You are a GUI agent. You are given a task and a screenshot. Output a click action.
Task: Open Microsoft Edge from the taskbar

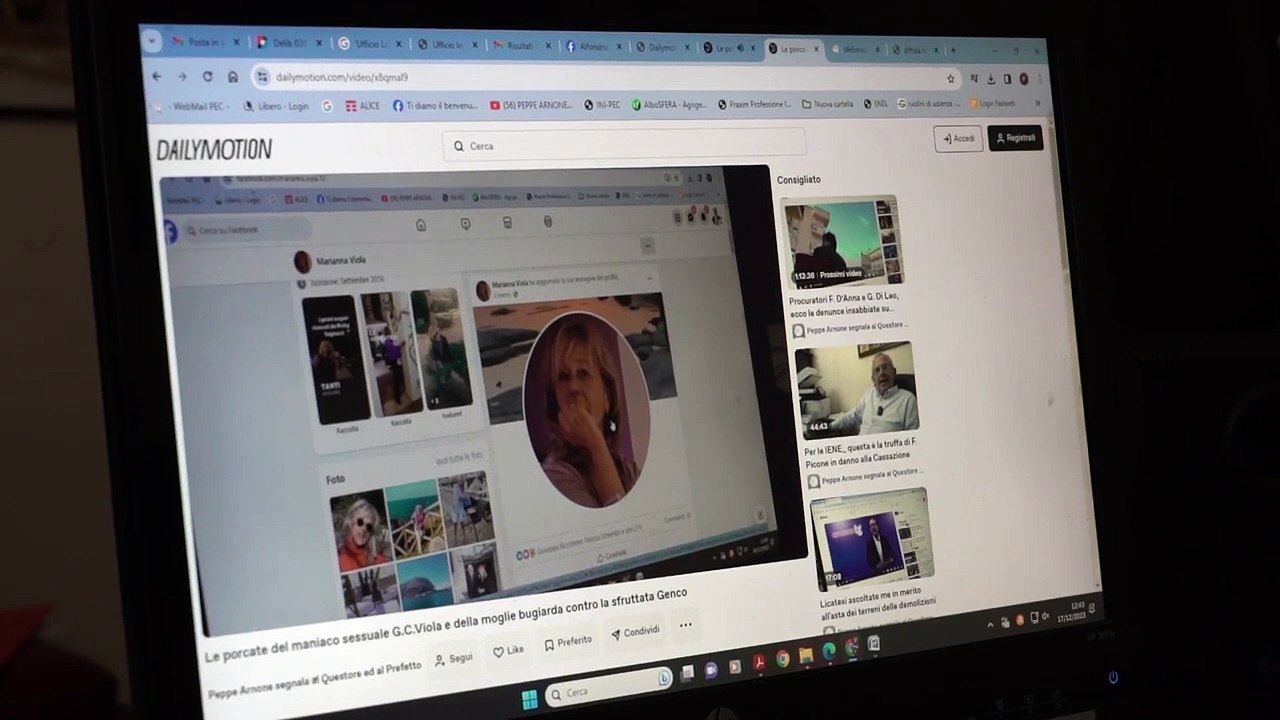(829, 652)
